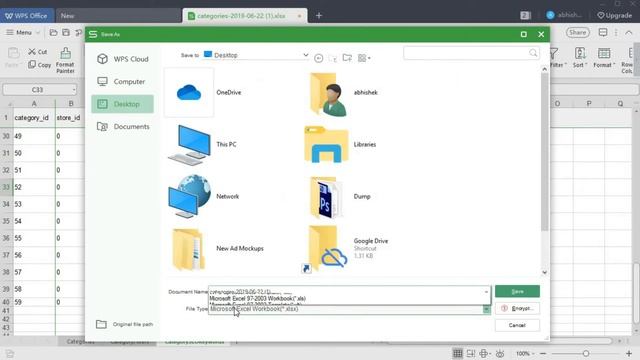Open the Google Drive shortcut

[327, 248]
